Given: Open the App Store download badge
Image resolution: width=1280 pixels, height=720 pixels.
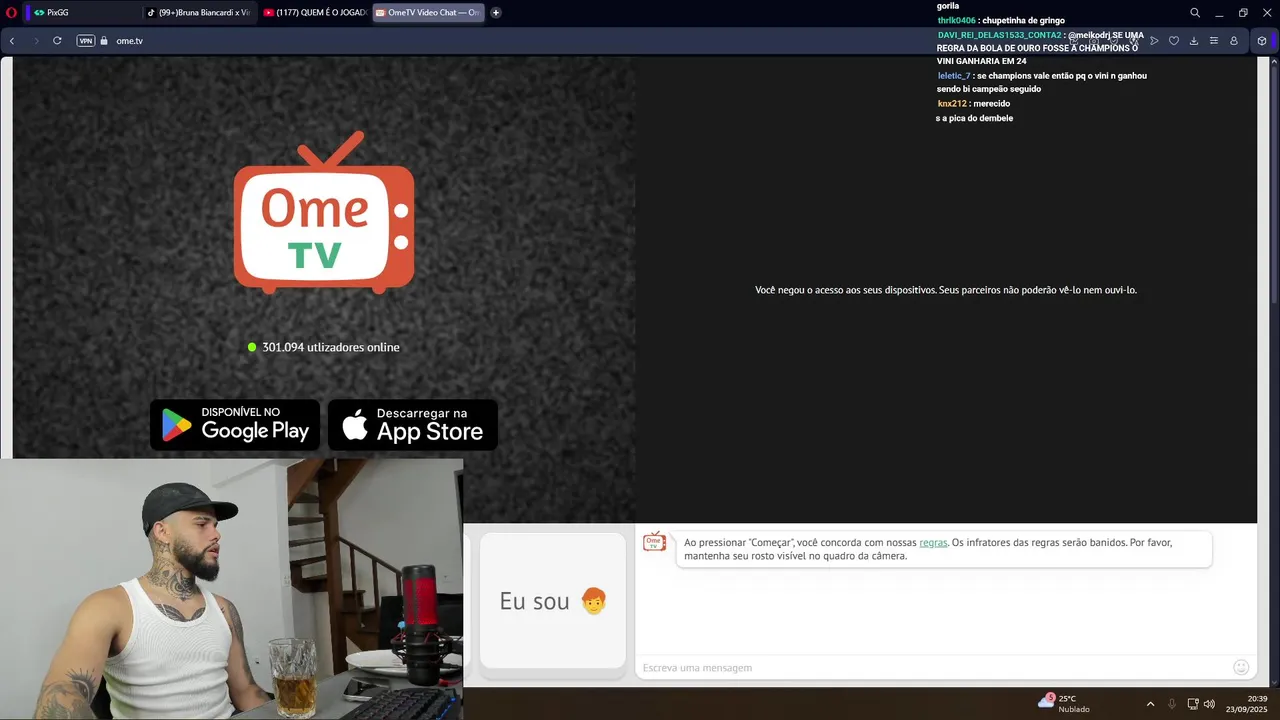Looking at the screenshot, I should pyautogui.click(x=413, y=425).
